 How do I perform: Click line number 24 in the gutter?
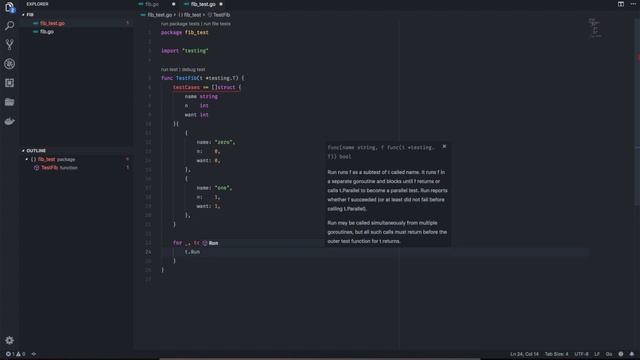coord(148,252)
